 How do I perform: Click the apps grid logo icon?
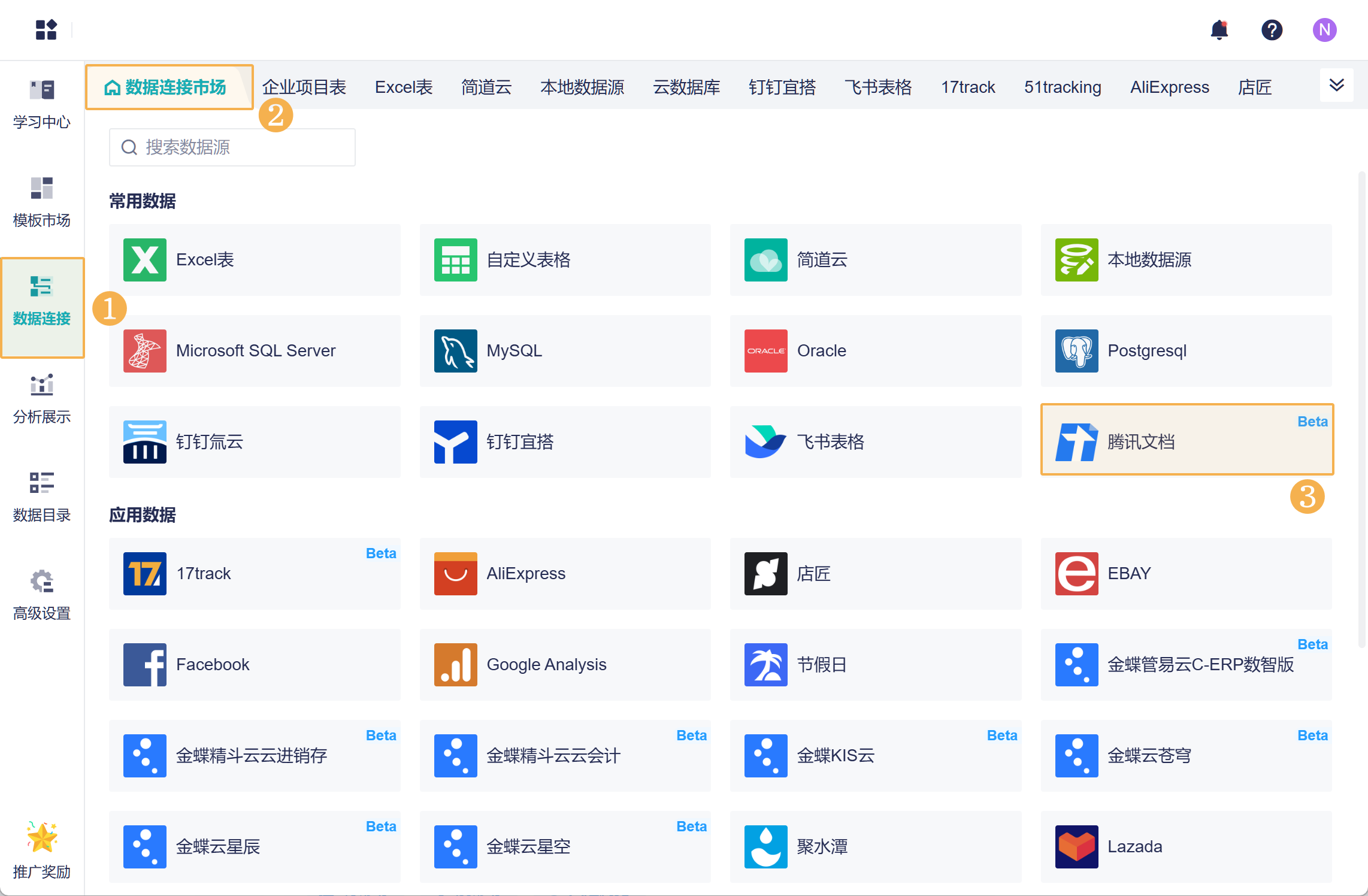tap(46, 30)
